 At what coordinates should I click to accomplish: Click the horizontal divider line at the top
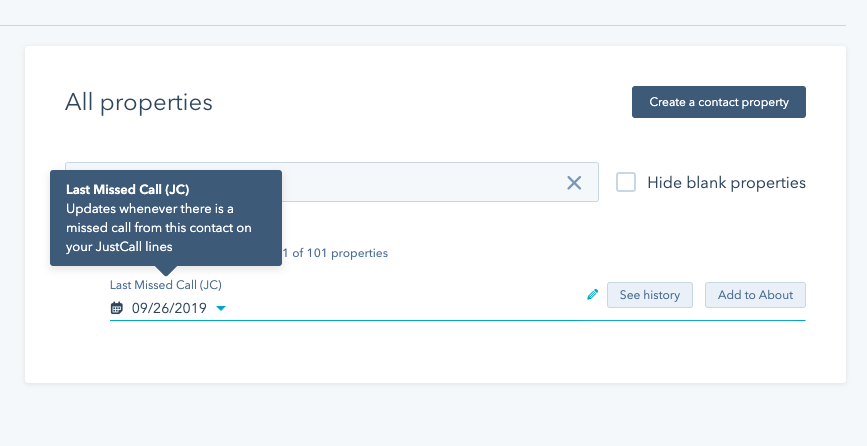423,25
